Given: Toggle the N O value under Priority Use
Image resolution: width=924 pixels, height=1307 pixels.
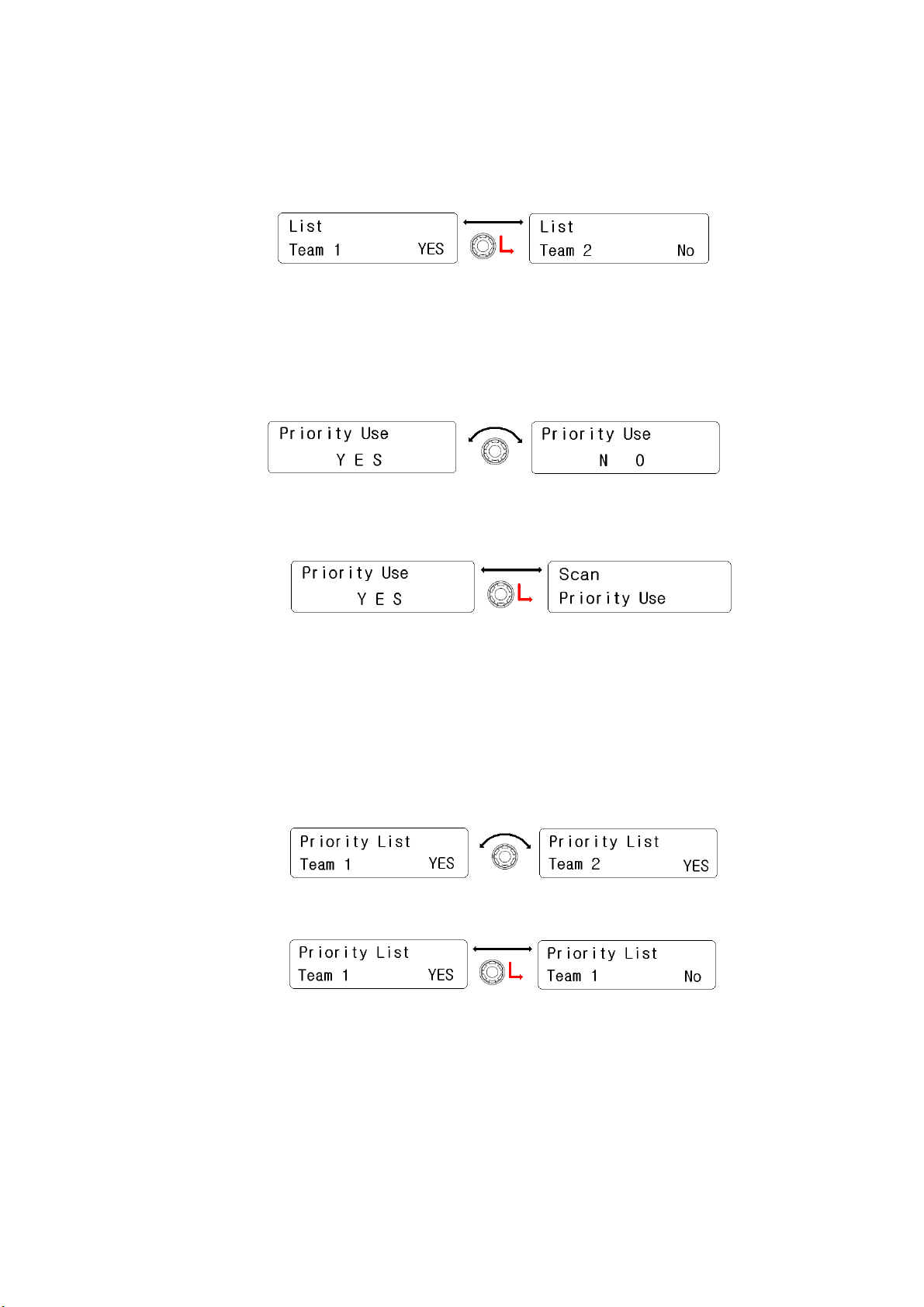Looking at the screenshot, I should click(622, 461).
